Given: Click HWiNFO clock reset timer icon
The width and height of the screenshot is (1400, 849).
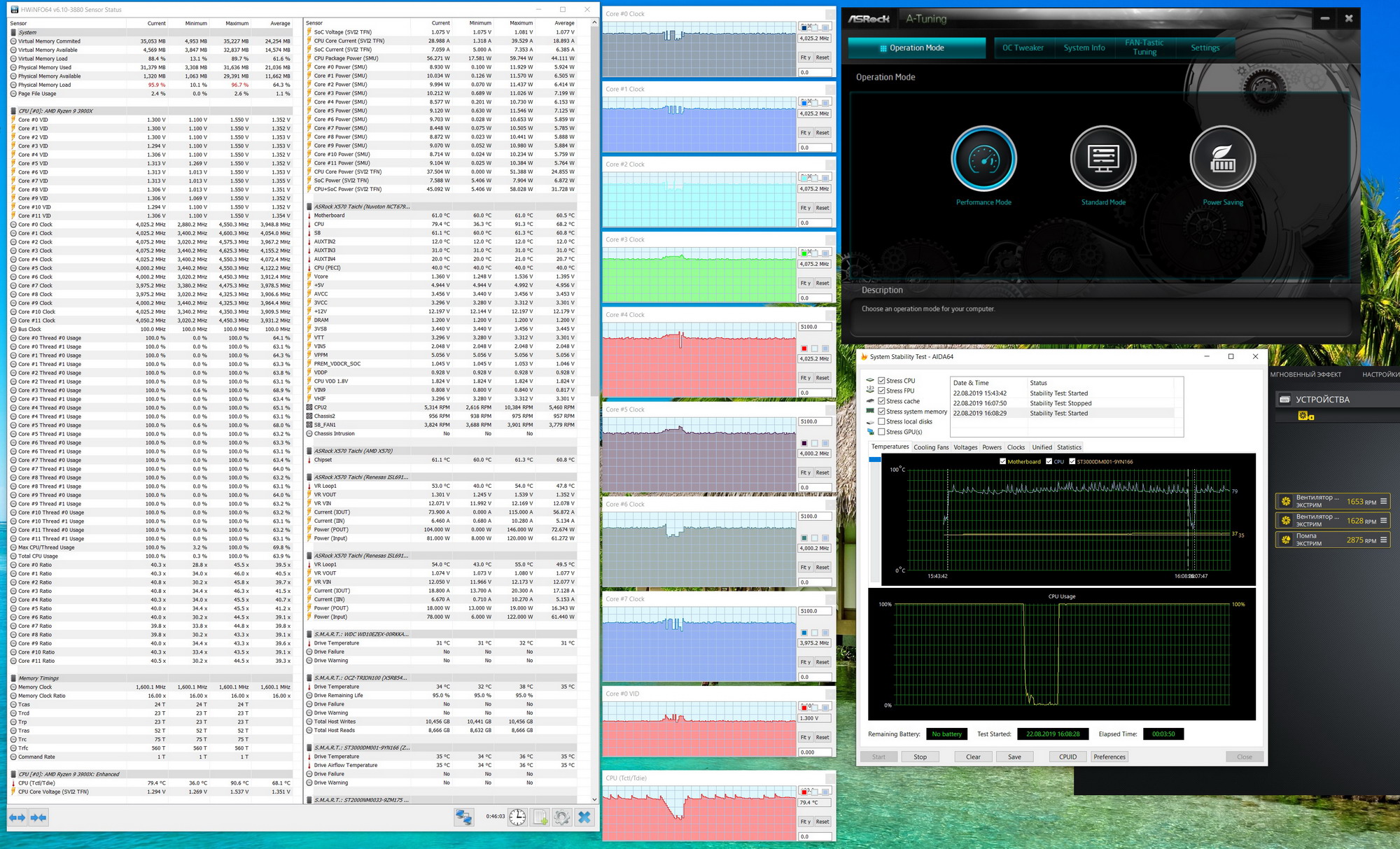Looking at the screenshot, I should [x=517, y=817].
